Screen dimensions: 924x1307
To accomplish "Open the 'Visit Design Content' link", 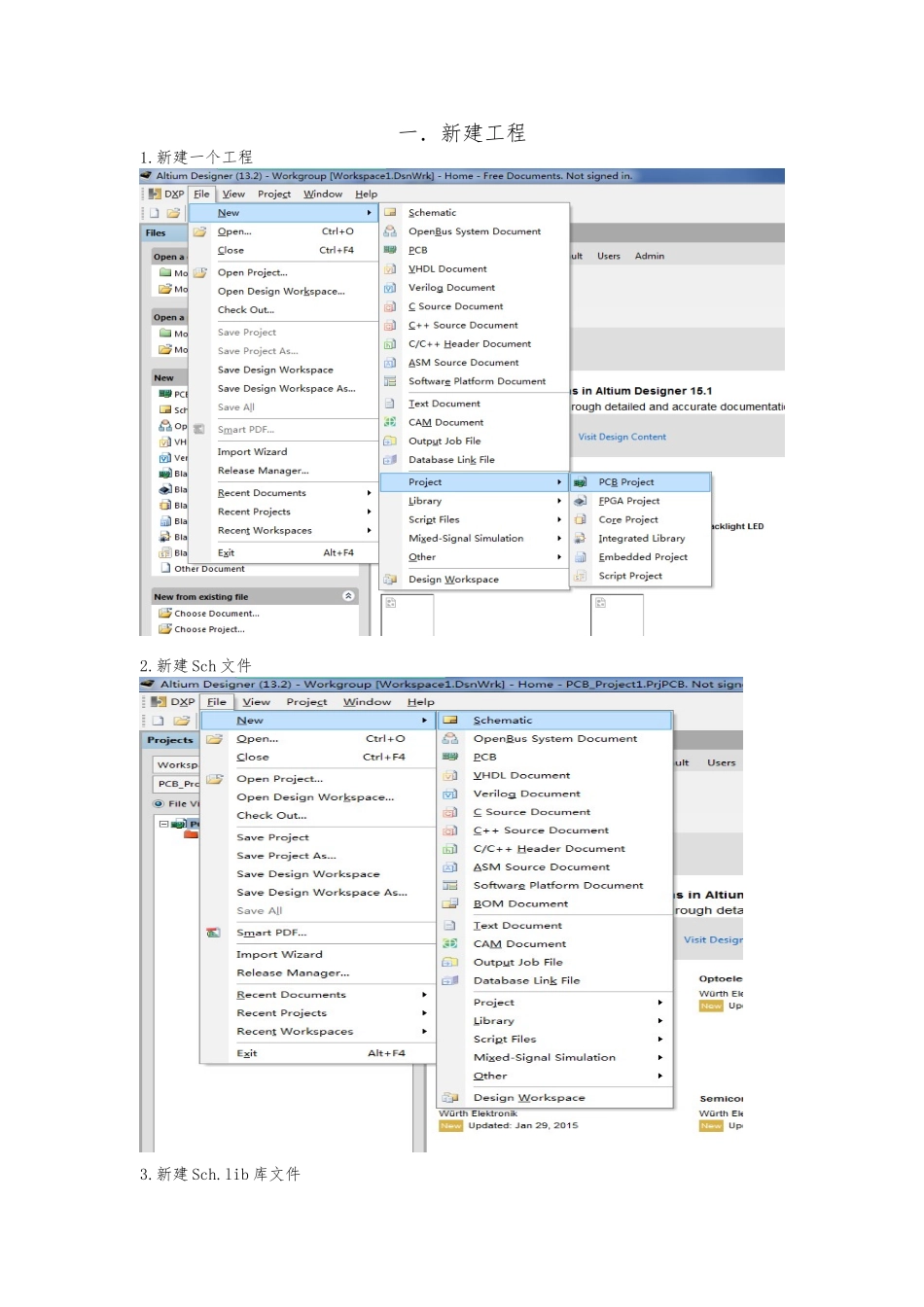I will [622, 437].
